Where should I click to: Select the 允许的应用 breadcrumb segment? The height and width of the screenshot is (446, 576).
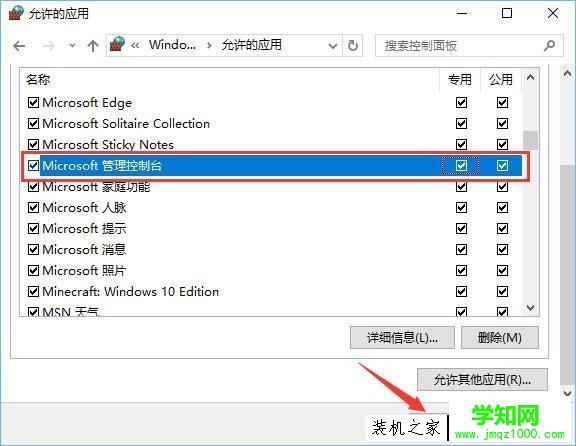(252, 45)
